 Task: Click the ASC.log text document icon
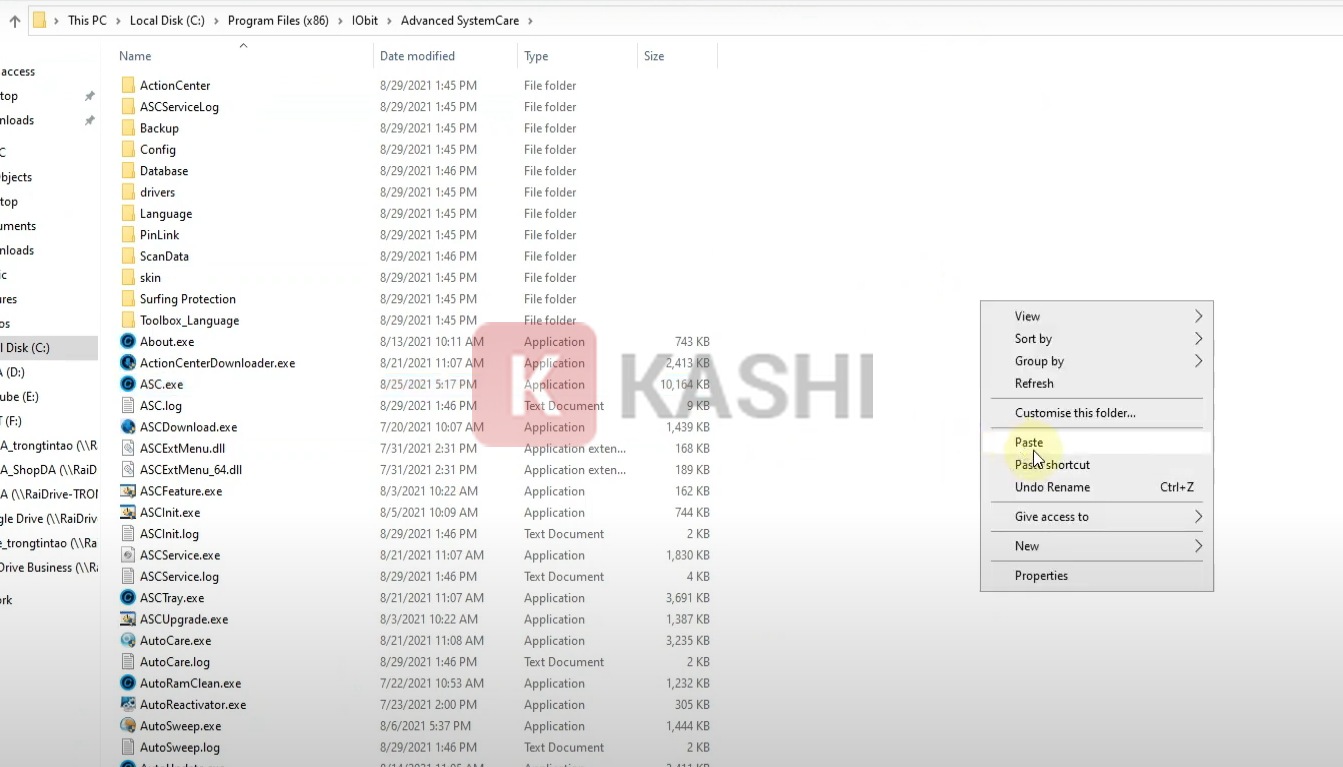coord(127,406)
